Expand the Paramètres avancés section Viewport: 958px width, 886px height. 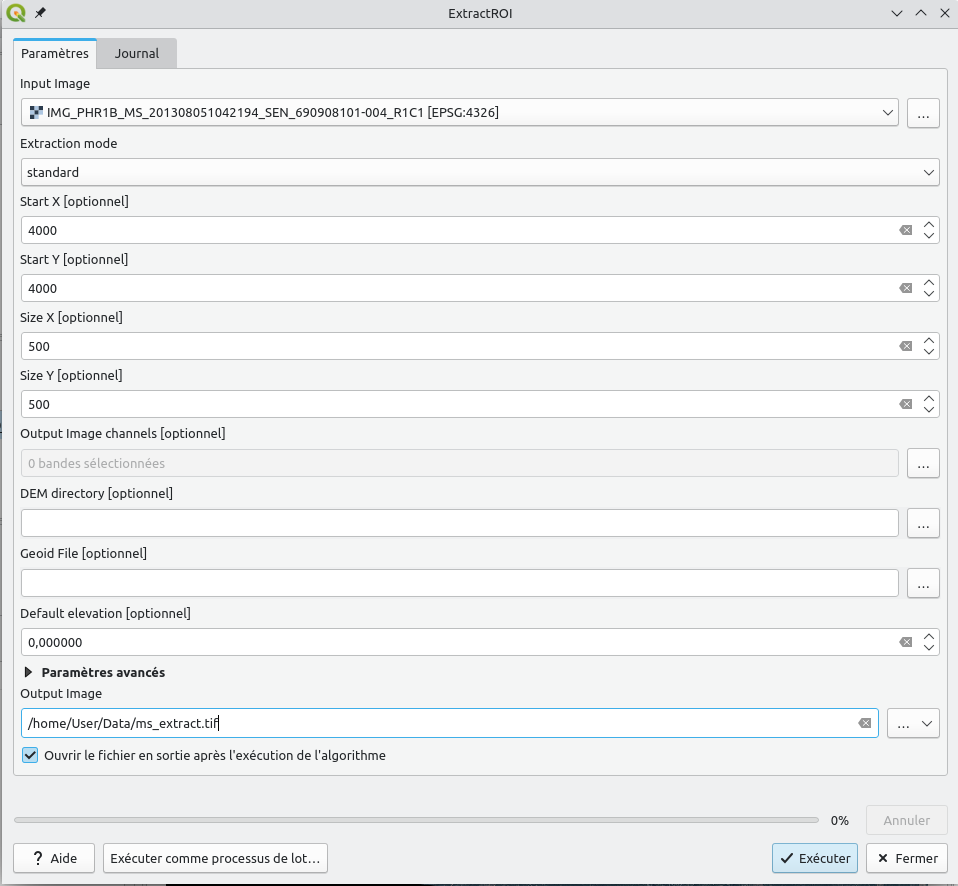click(x=27, y=672)
